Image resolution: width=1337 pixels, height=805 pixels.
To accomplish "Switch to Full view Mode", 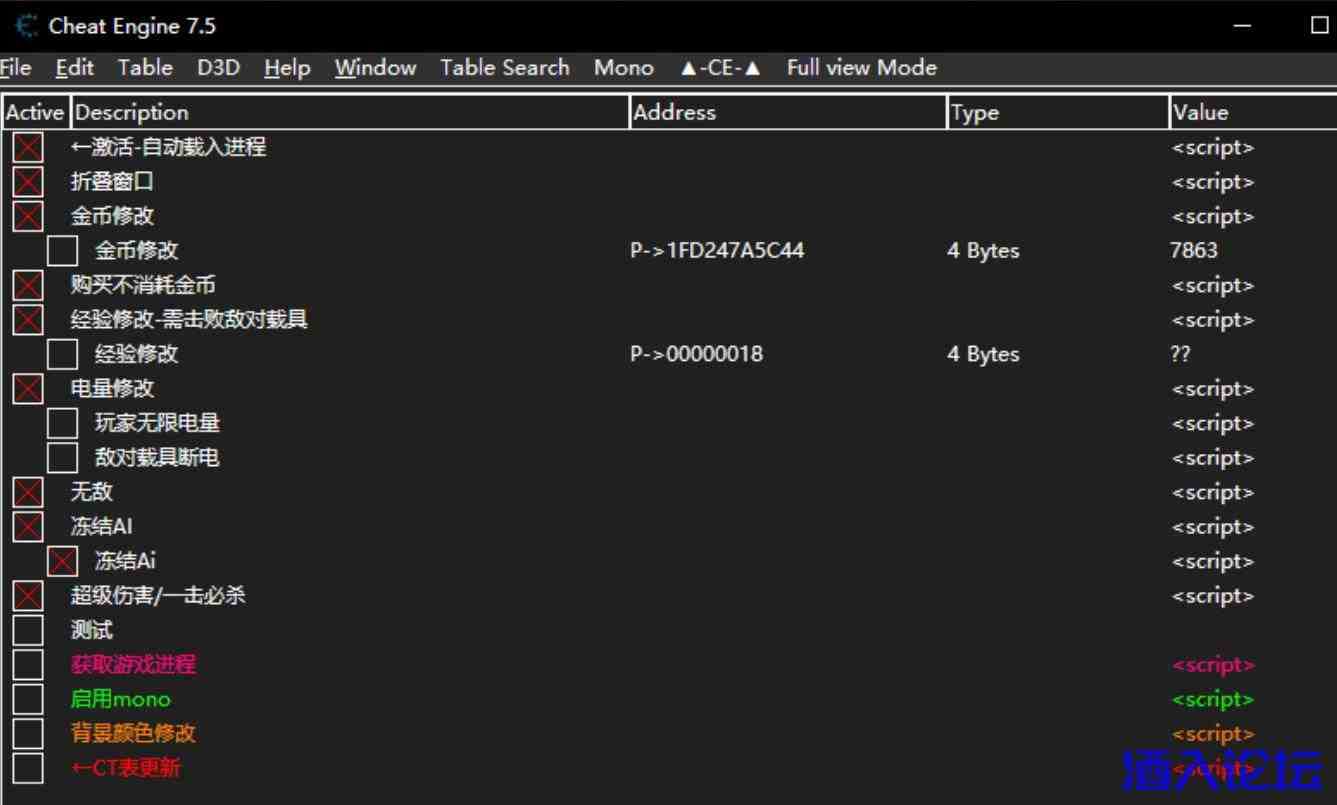I will 861,68.
